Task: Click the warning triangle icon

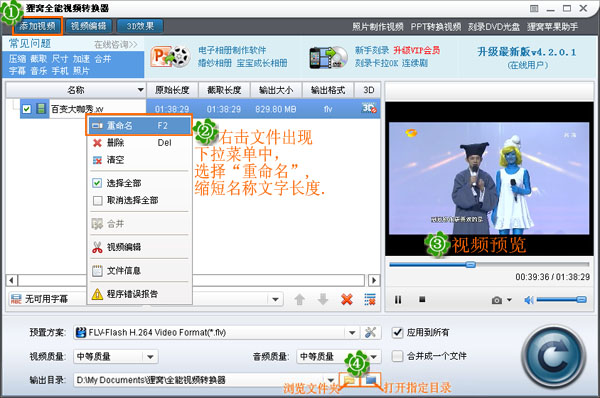Action: (x=97, y=294)
